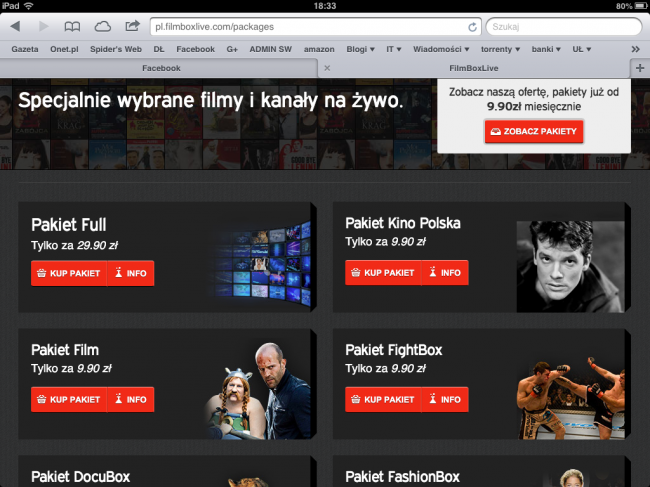Tap the battery indicator

pyautogui.click(x=641, y=6)
